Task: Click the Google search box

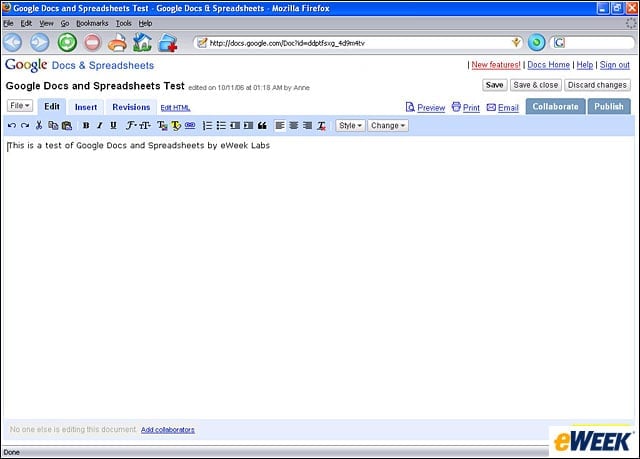Action: (599, 42)
